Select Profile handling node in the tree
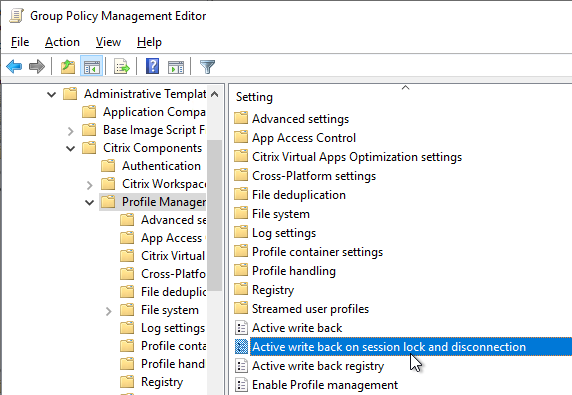 pos(173,363)
